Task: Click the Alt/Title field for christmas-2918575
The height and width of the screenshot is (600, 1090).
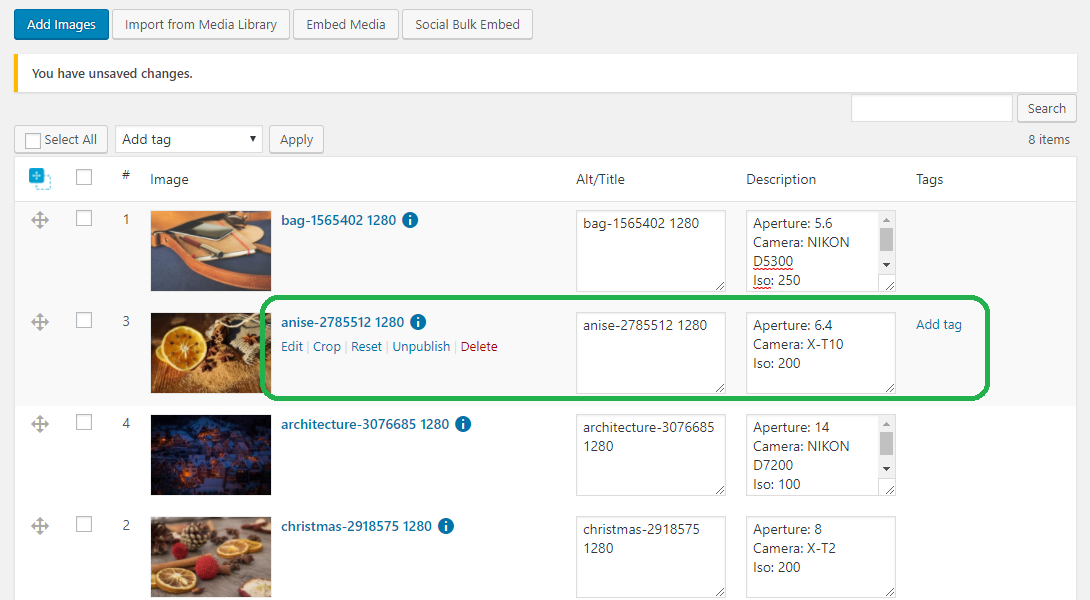Action: 651,557
